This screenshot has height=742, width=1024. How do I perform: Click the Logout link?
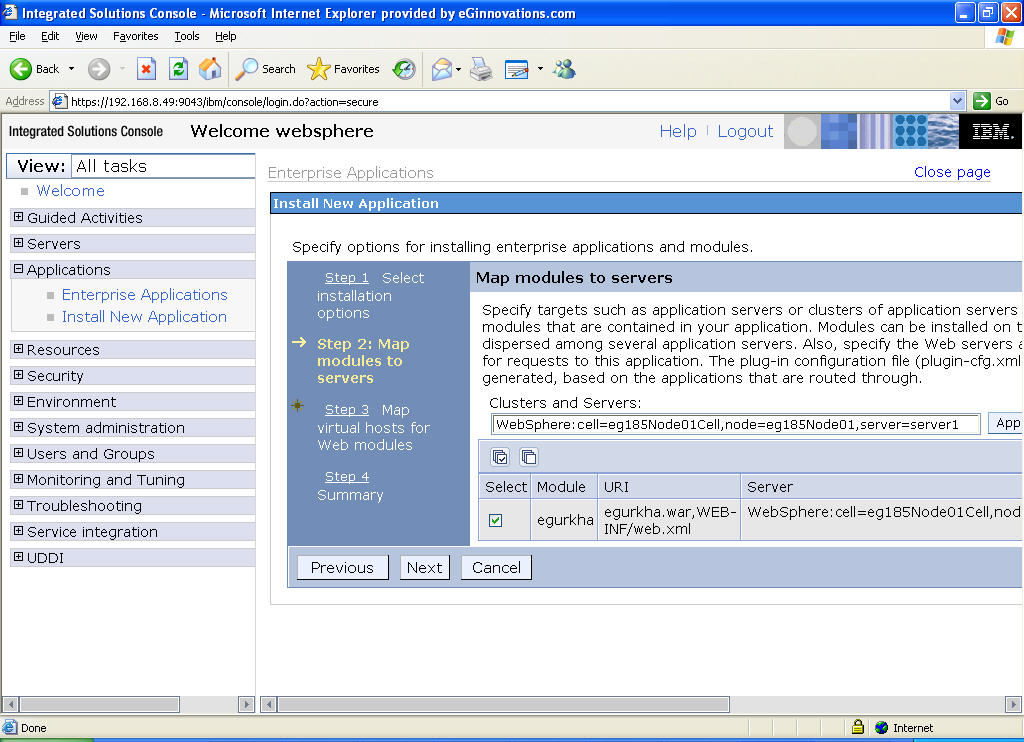tap(745, 131)
